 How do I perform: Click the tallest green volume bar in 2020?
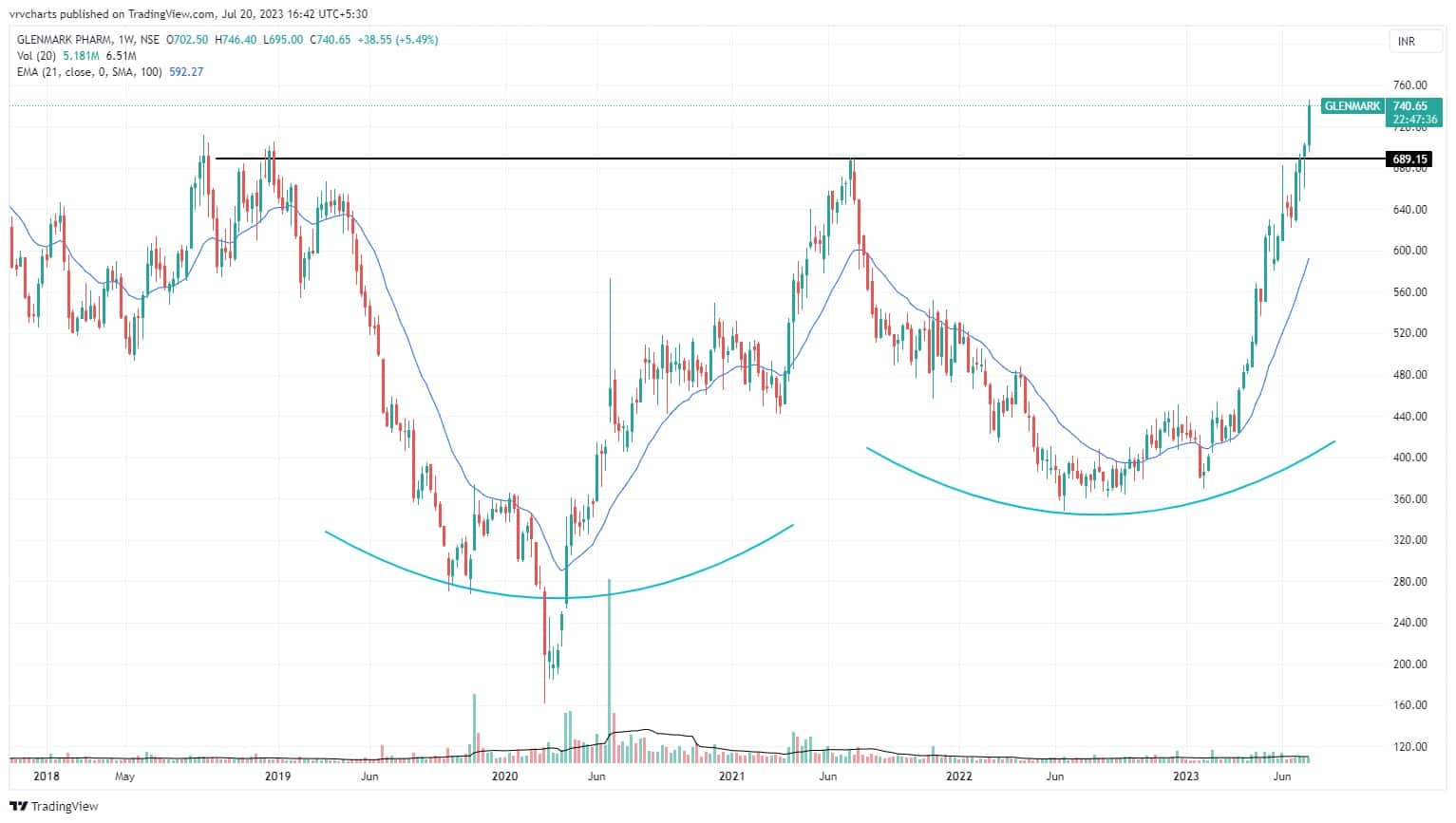[608, 664]
